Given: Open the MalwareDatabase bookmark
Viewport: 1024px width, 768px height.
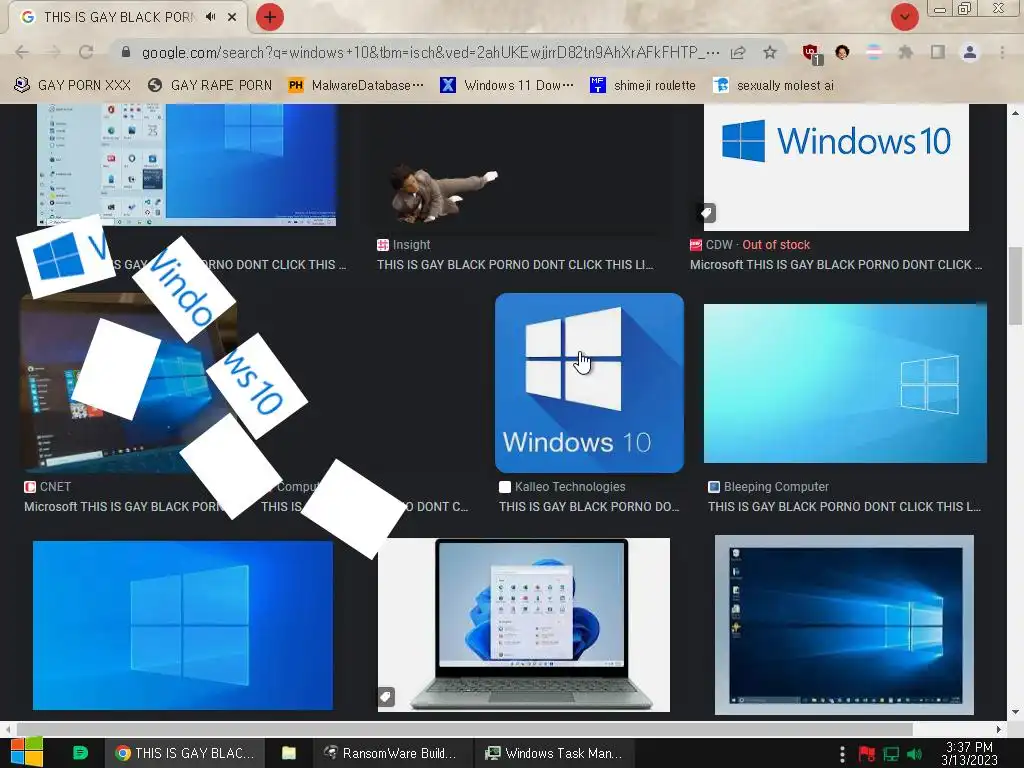Looking at the screenshot, I should 357,86.
